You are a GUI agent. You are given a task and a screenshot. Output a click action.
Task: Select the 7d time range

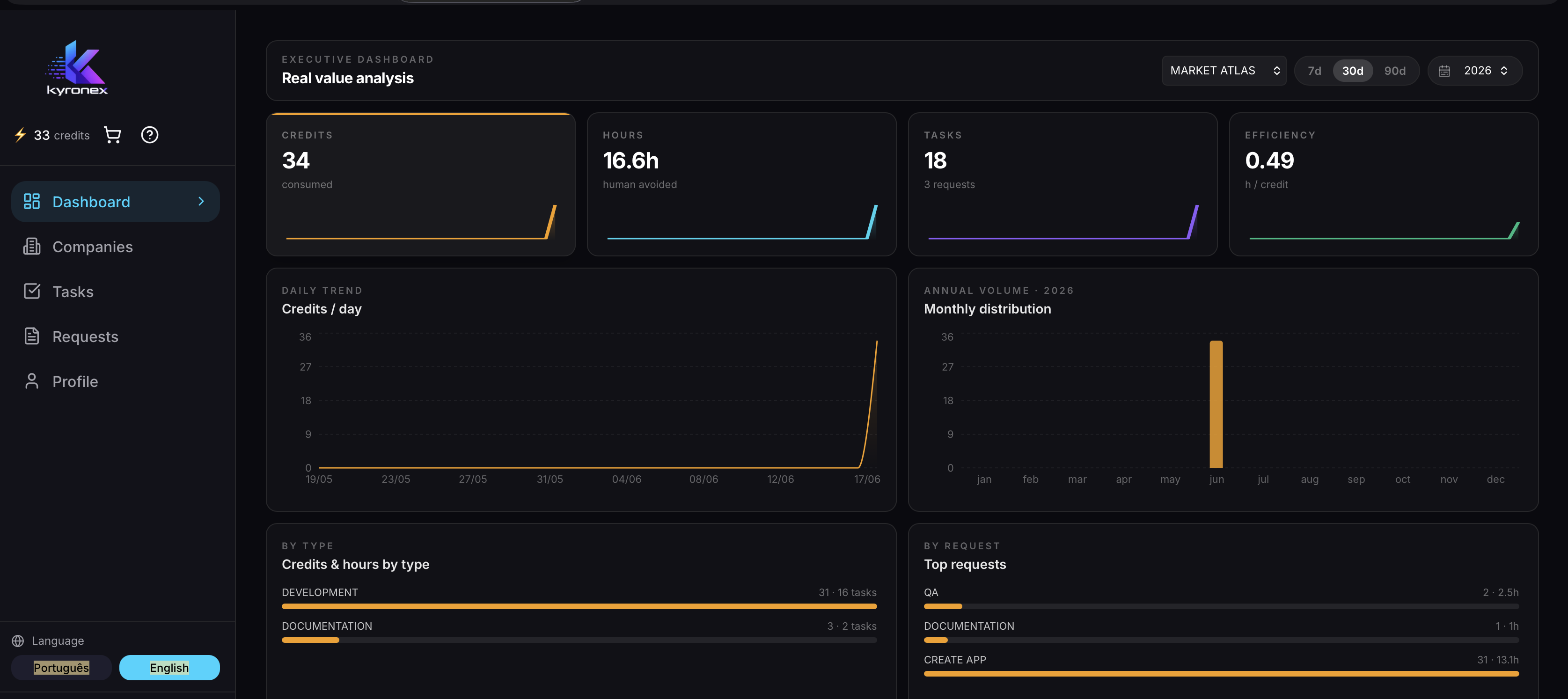click(x=1314, y=71)
